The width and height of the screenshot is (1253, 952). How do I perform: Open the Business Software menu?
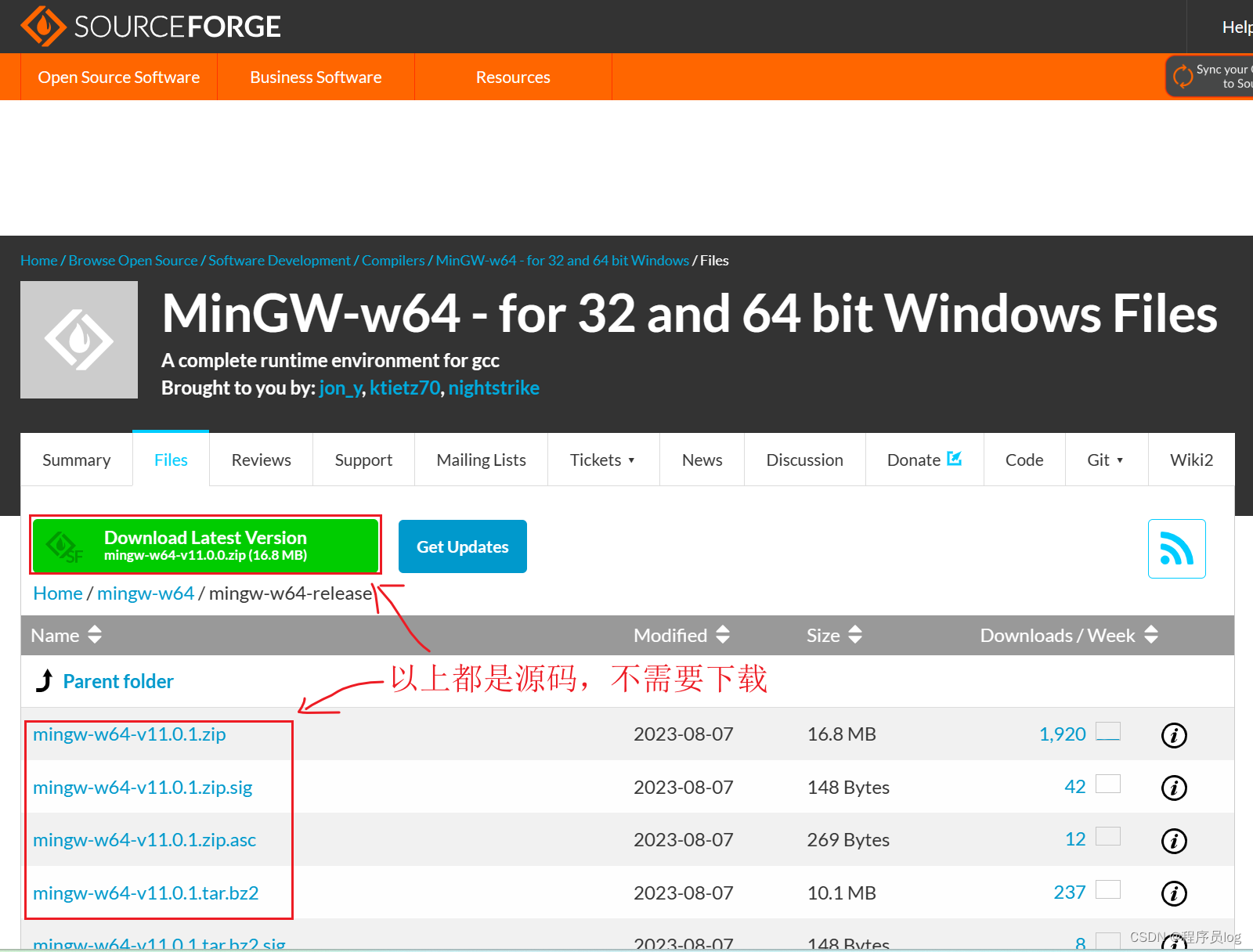[316, 77]
